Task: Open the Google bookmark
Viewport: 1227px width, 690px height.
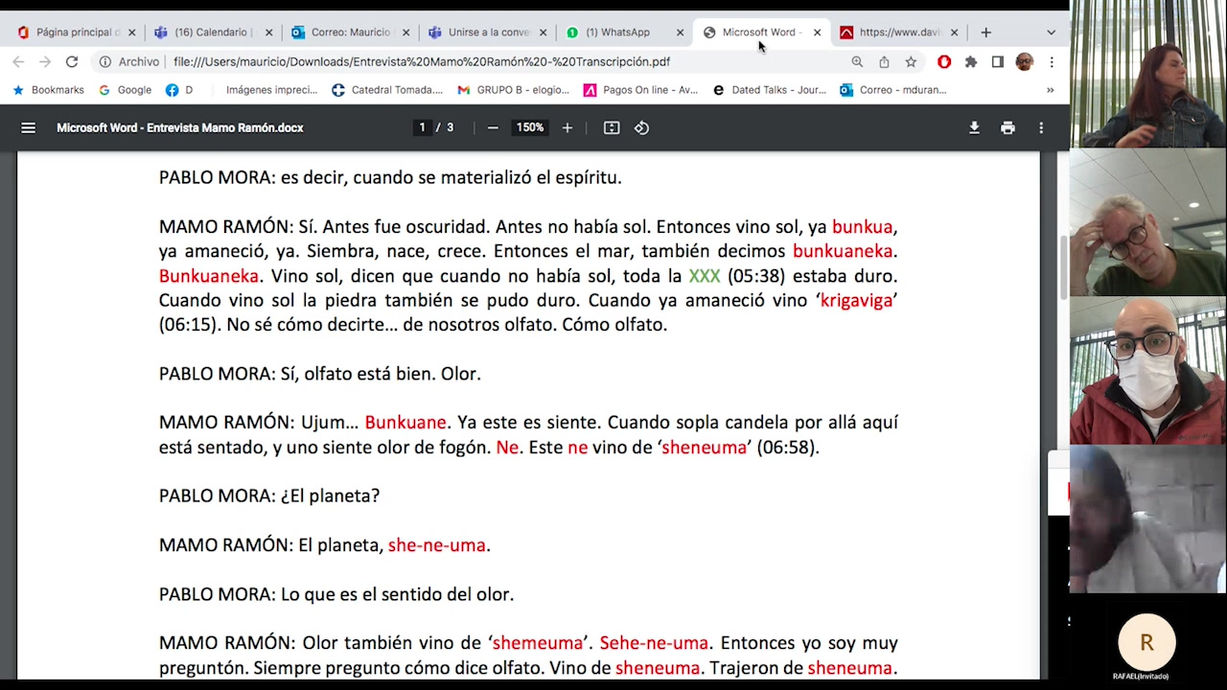Action: (125, 90)
